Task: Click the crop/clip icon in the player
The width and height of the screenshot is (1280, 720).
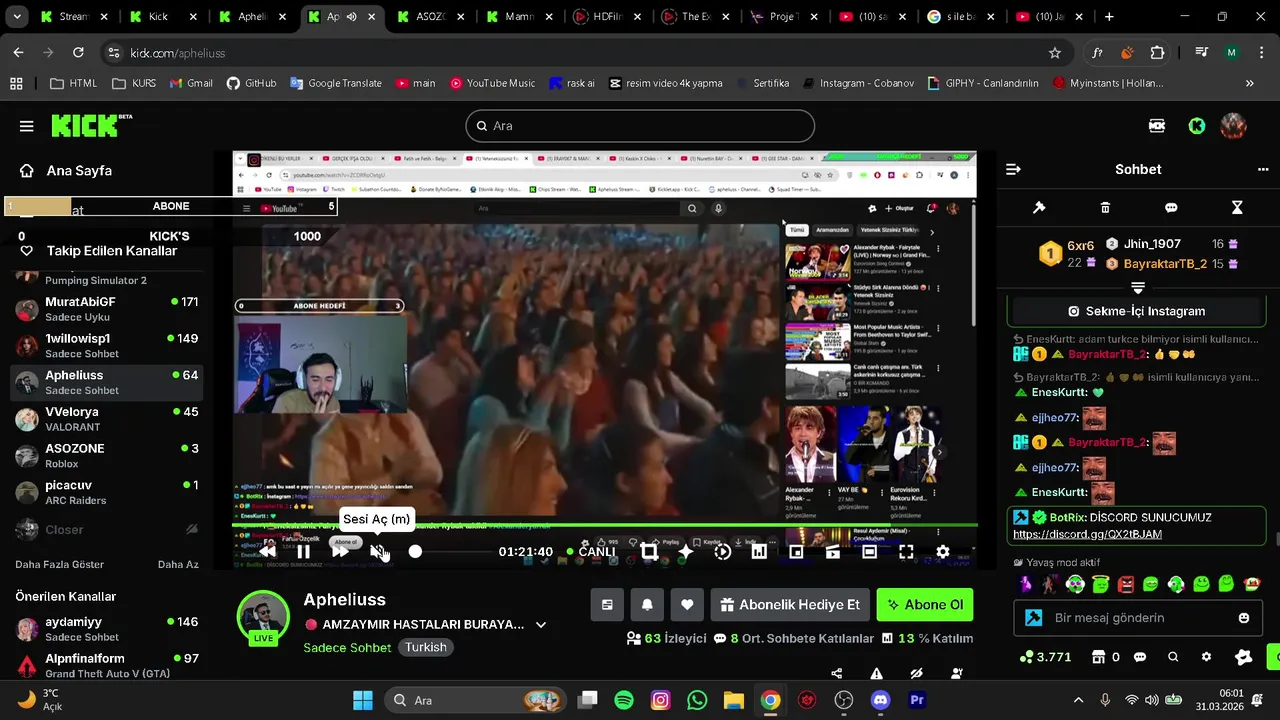Action: click(x=649, y=551)
